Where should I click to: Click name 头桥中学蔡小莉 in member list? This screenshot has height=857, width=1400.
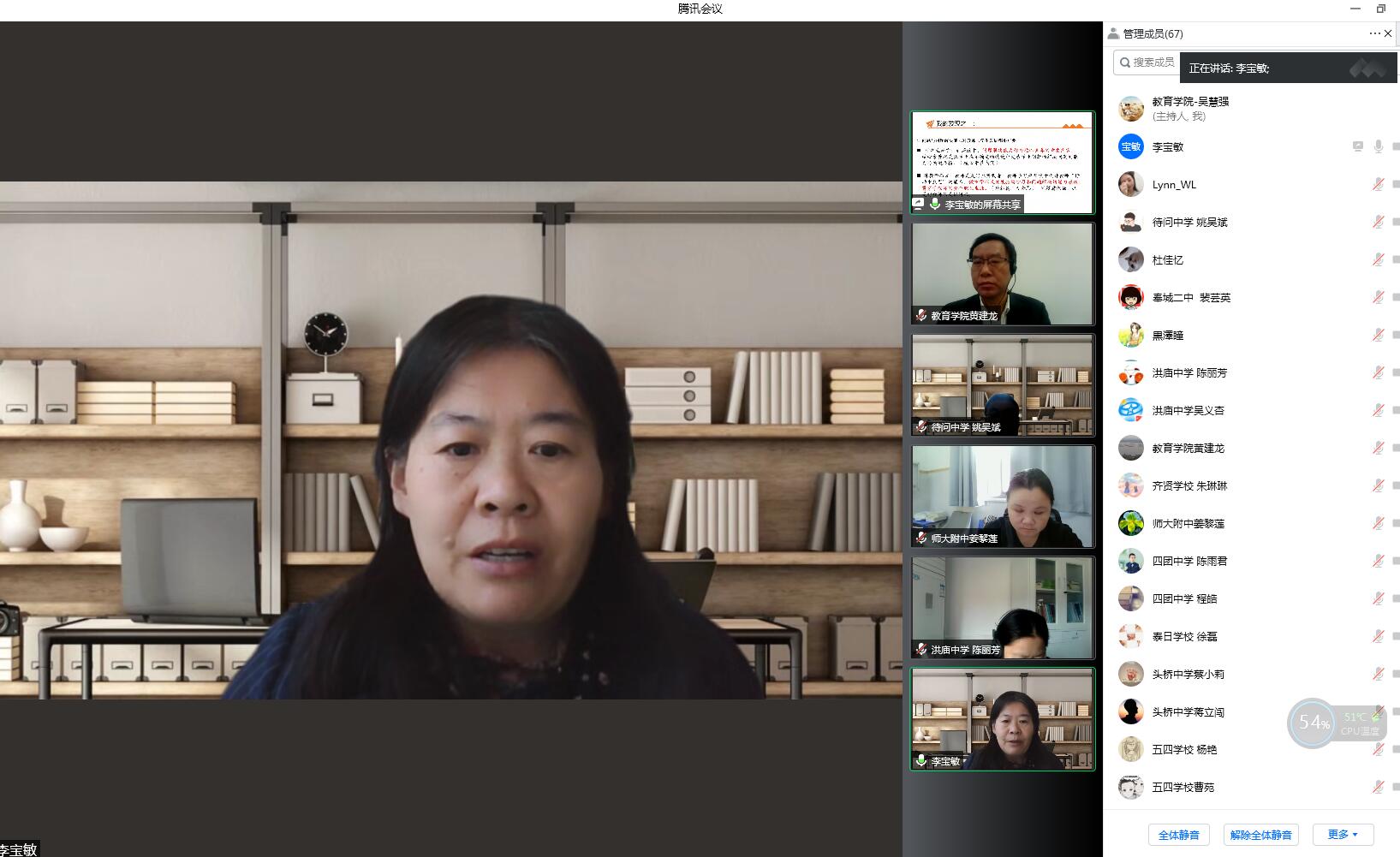1189,674
